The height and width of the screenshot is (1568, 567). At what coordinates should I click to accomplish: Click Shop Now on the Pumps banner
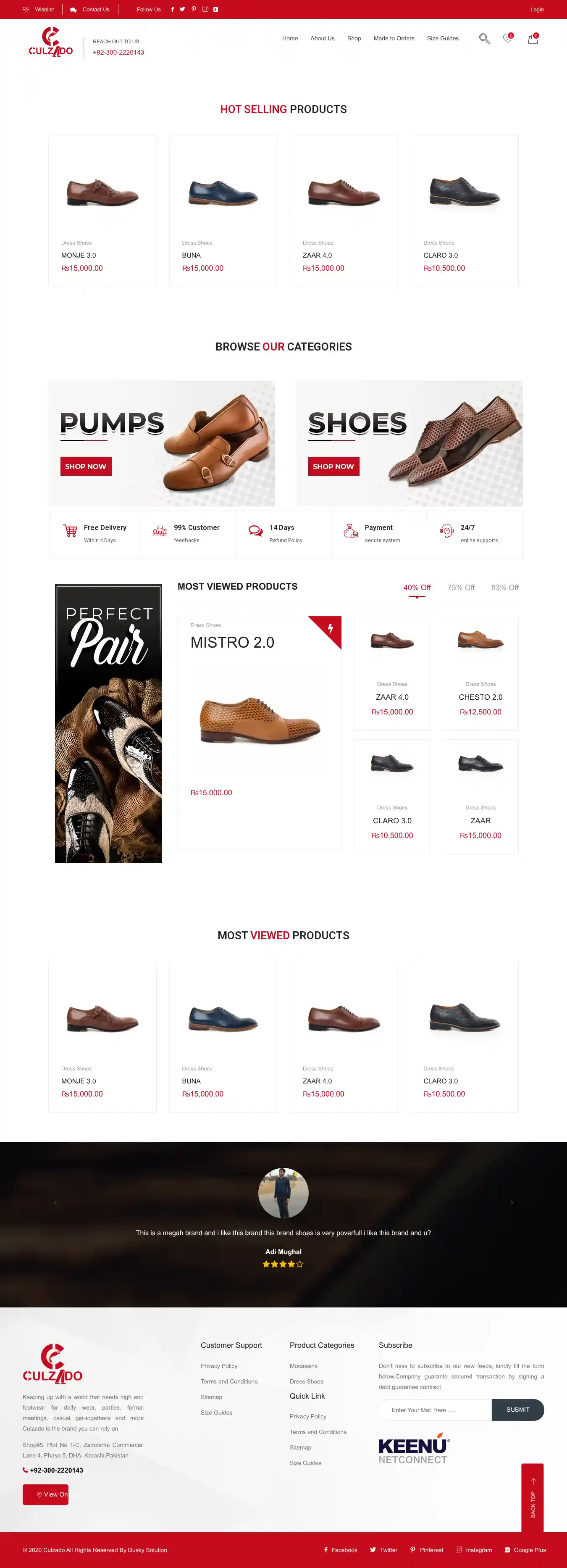[86, 466]
